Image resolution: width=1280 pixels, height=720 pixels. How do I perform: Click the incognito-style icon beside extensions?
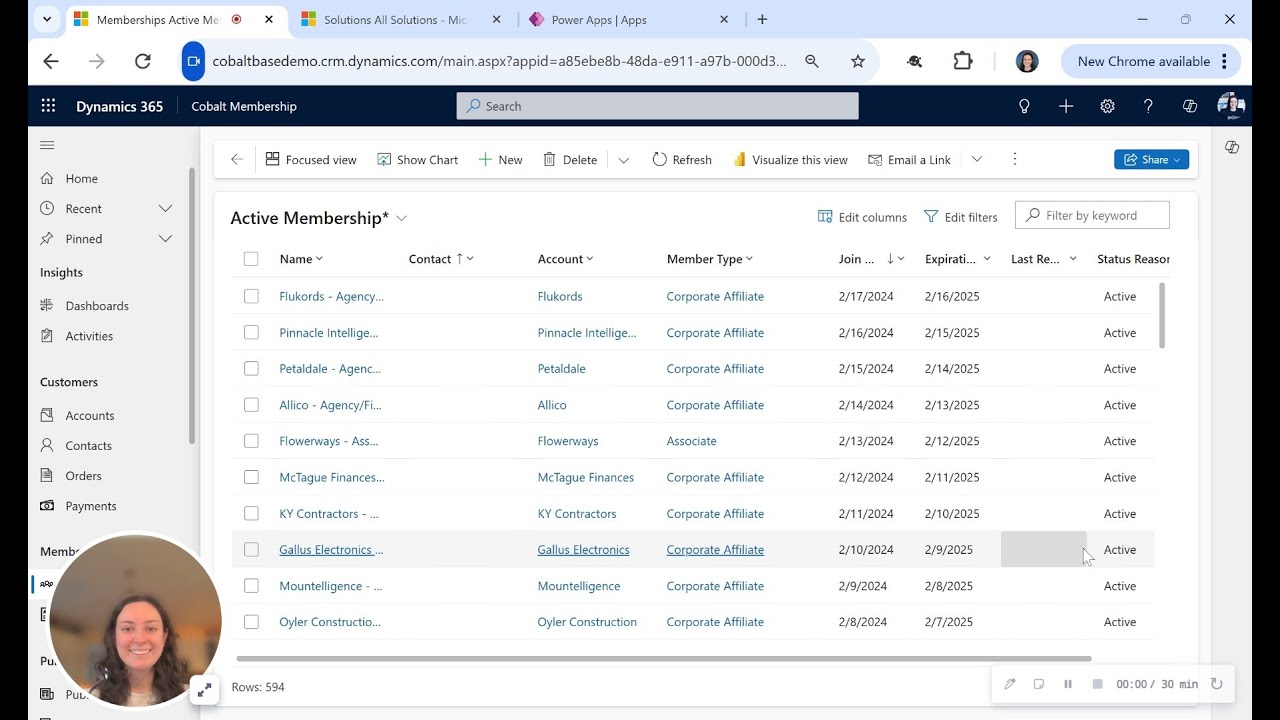[x=914, y=61]
